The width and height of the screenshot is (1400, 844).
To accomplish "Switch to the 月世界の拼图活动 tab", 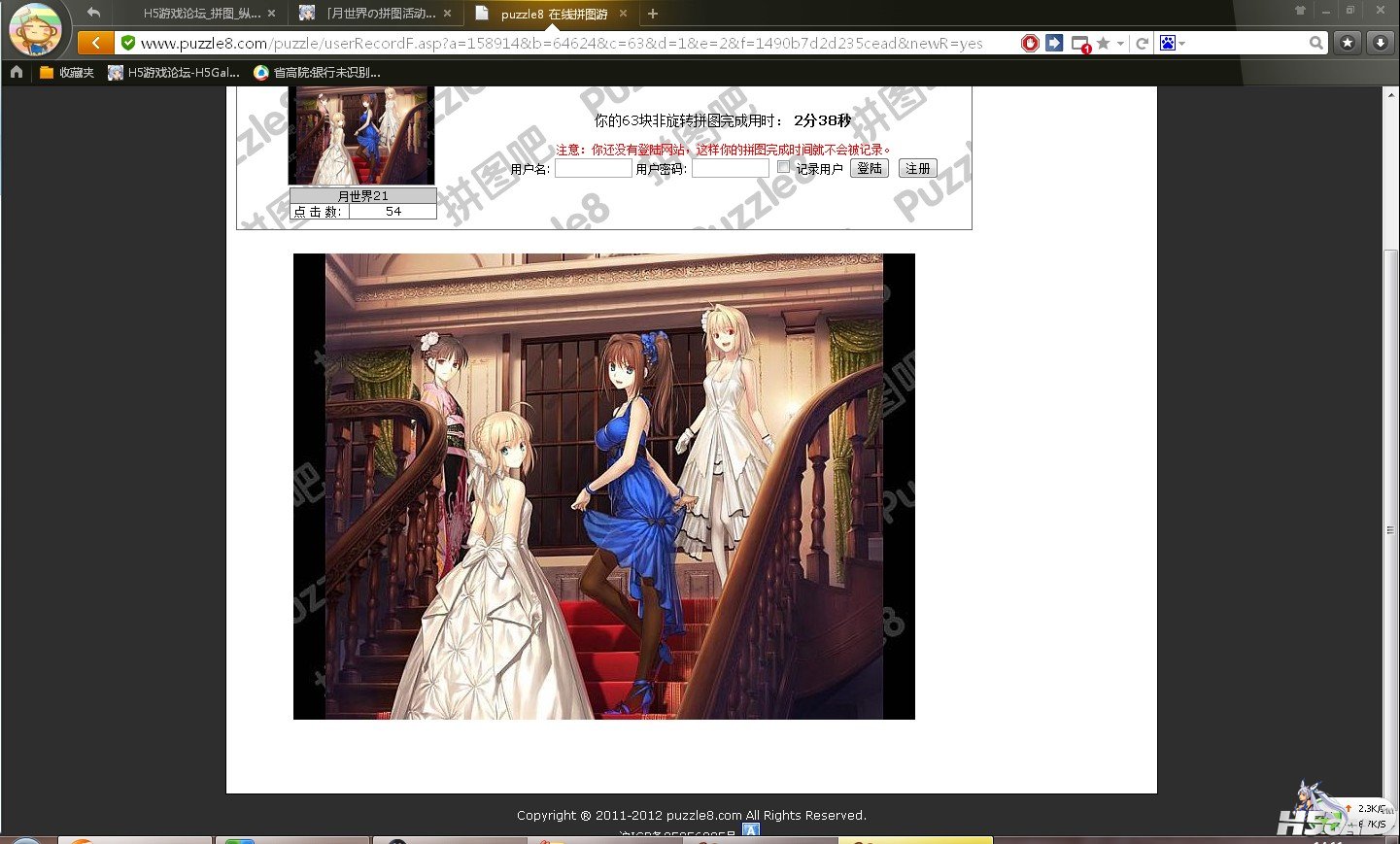I will point(379,14).
